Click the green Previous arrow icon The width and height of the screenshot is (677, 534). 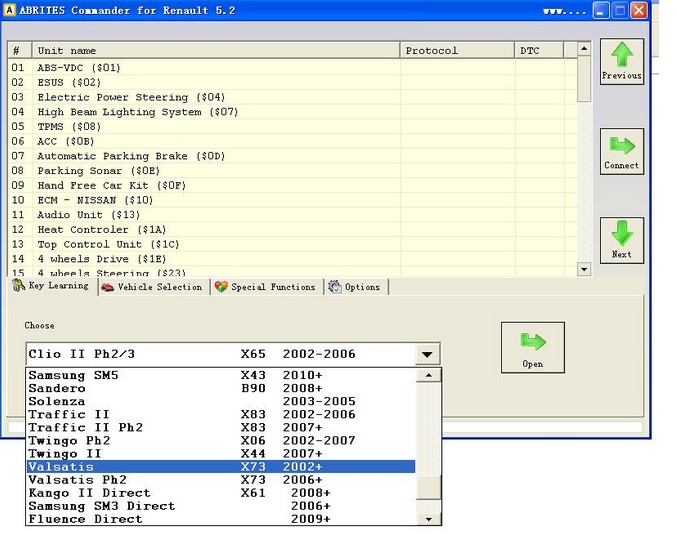pyautogui.click(x=621, y=62)
